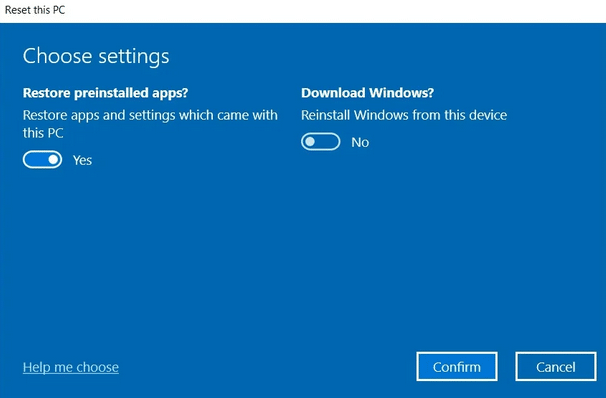Click the Restore apps and settings description

(150, 124)
